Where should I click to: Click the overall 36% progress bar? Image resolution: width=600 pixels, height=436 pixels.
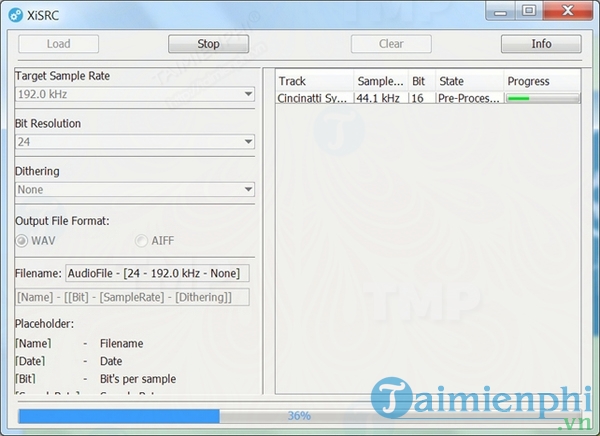[x=299, y=415]
